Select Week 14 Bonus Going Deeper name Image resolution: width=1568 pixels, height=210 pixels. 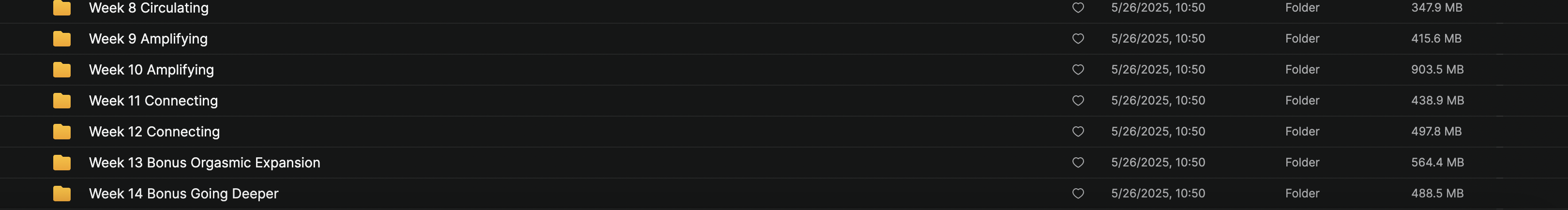click(x=183, y=194)
